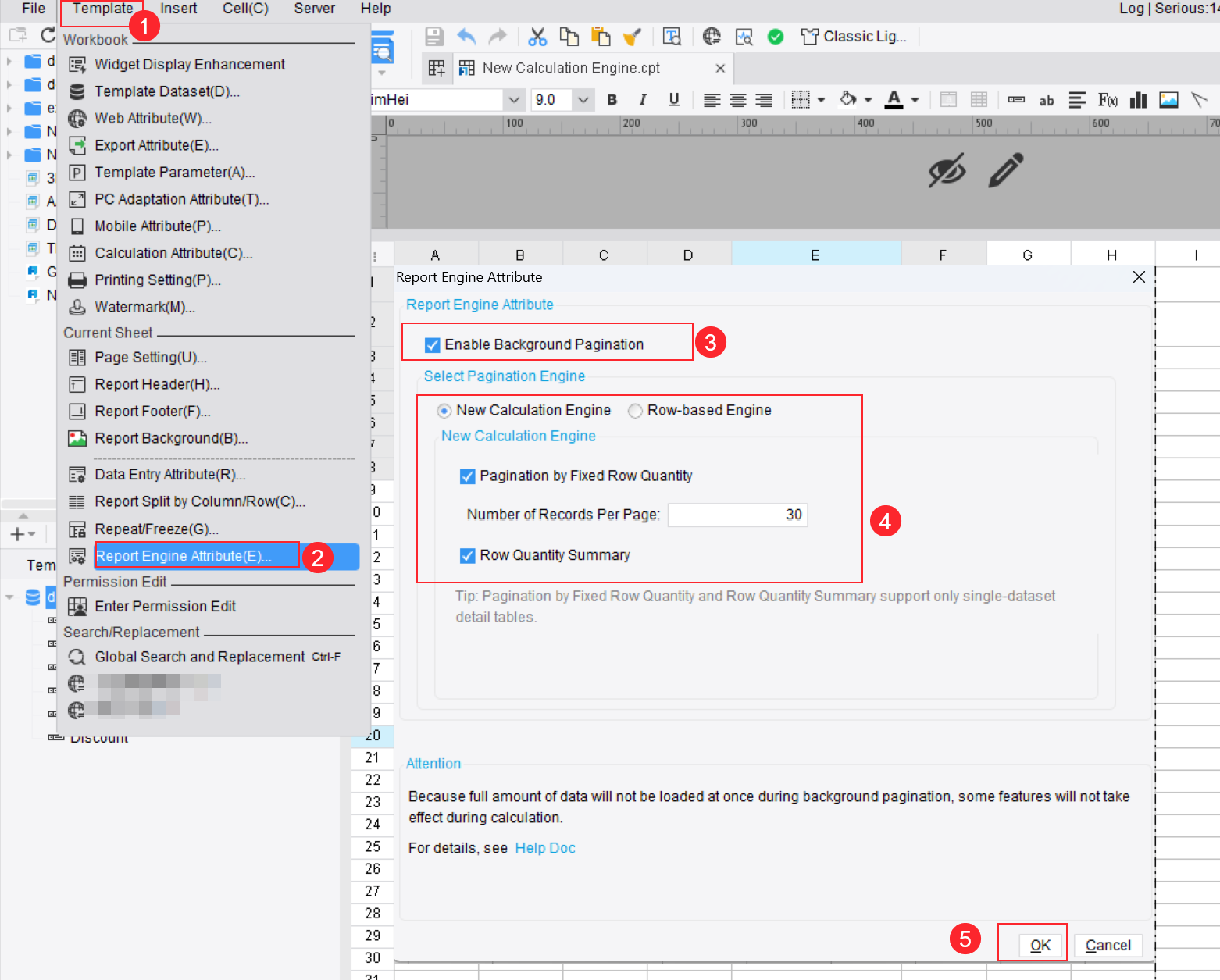Image resolution: width=1220 pixels, height=980 pixels.
Task: Select the New Calculation Engine radio button
Action: pyautogui.click(x=444, y=411)
